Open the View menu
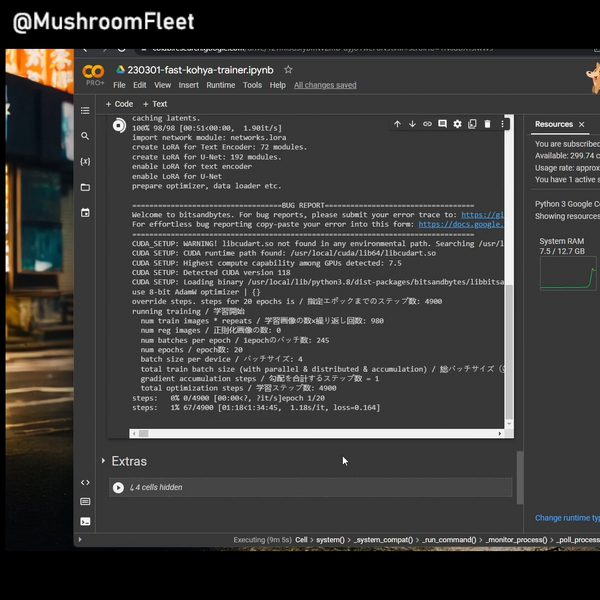Viewport: 600px width, 600px height. [x=162, y=85]
